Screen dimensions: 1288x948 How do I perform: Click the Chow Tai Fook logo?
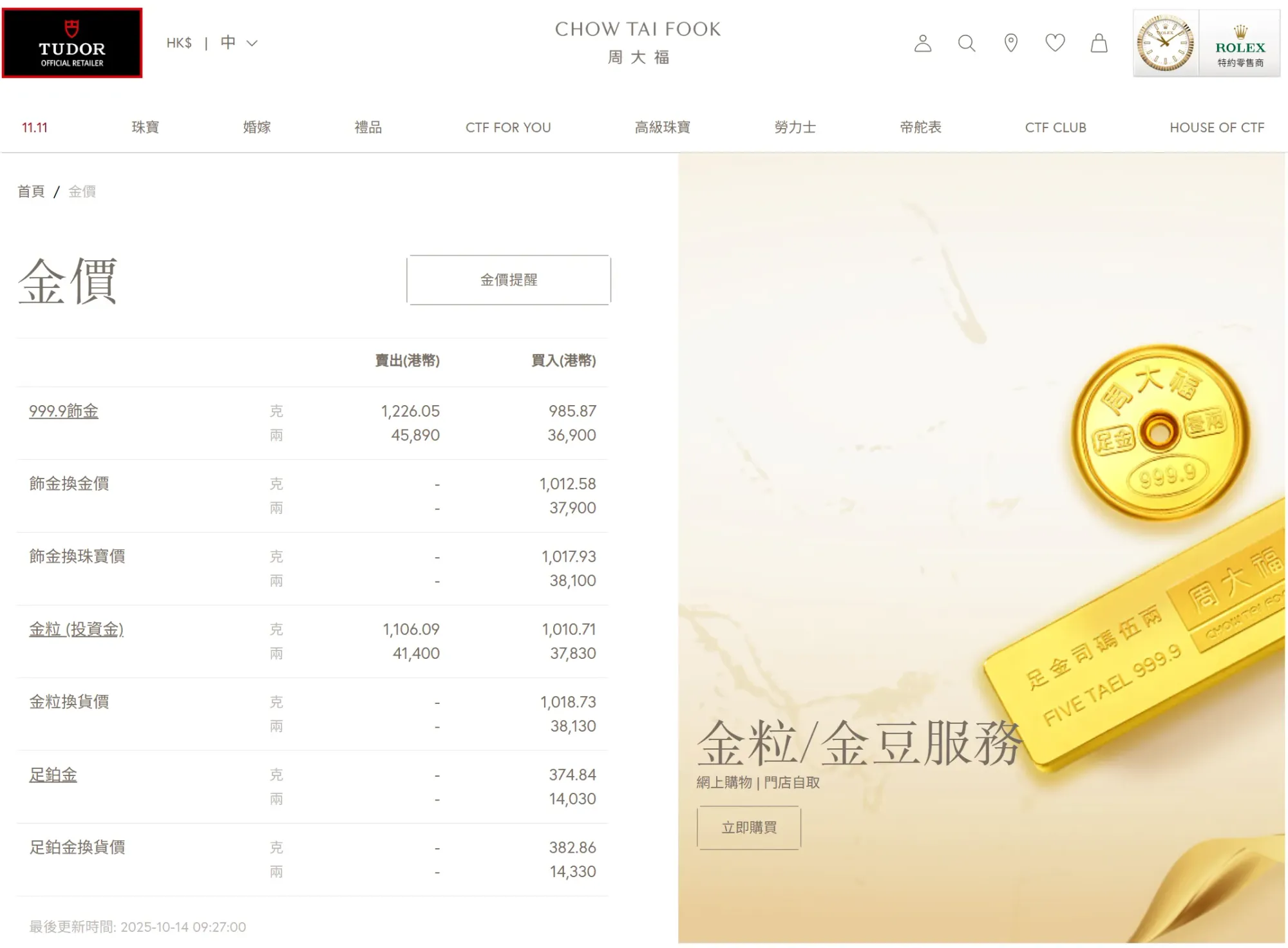638,42
